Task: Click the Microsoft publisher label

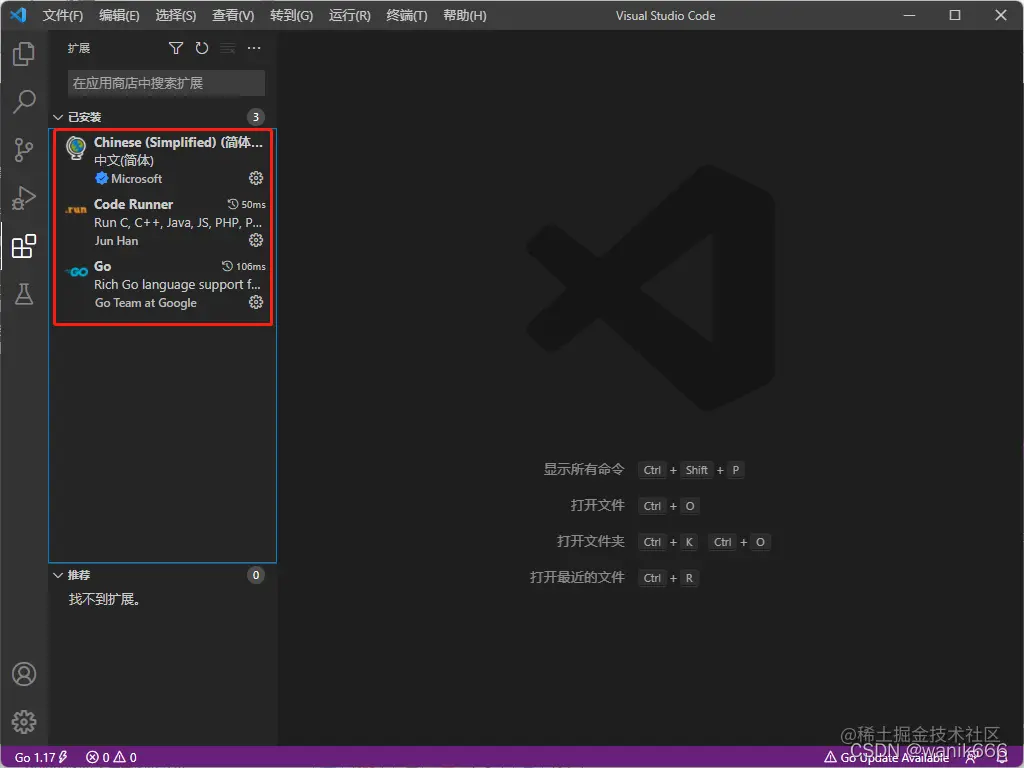Action: [136, 178]
